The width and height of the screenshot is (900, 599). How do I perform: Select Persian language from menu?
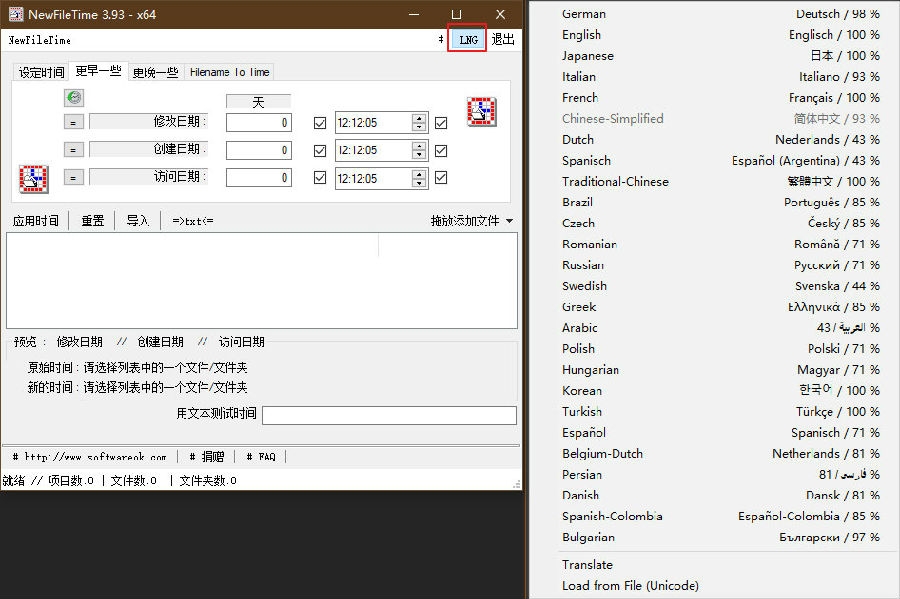coord(720,474)
